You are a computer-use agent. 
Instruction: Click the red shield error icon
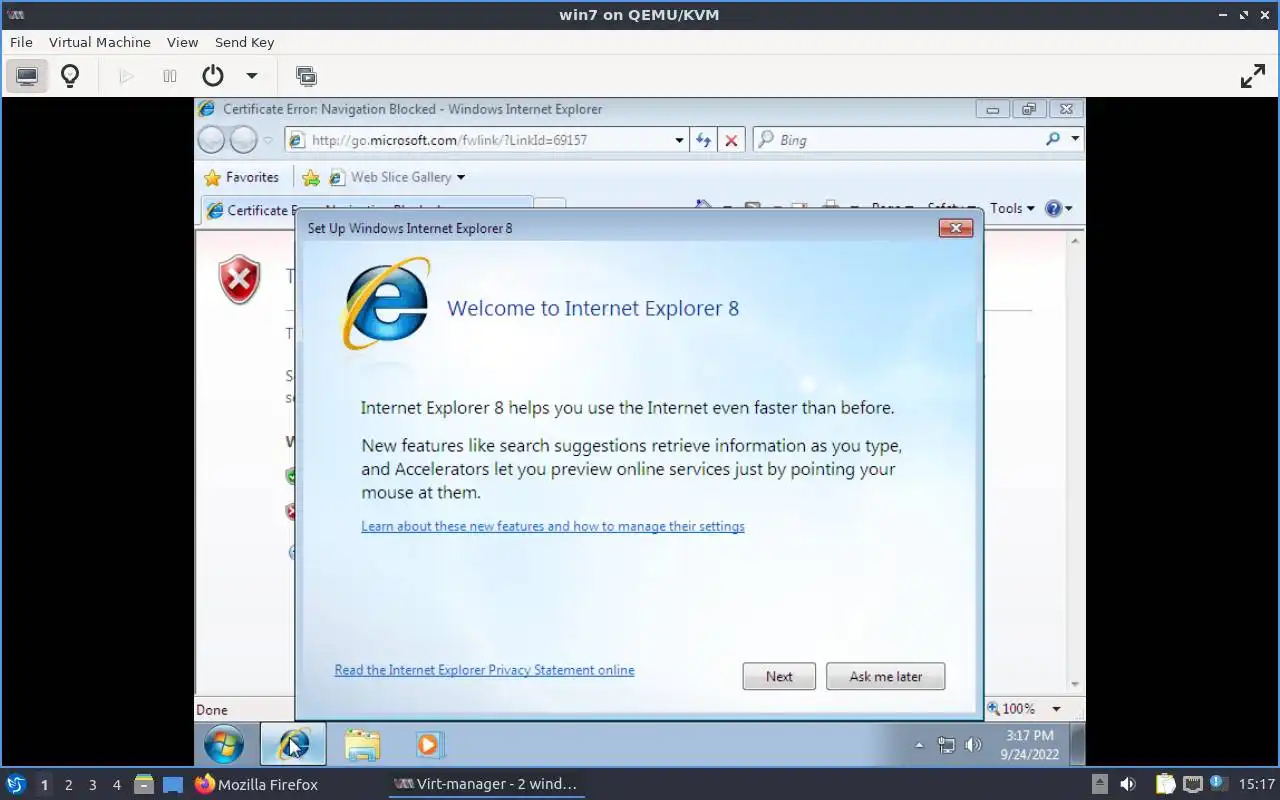pos(239,279)
